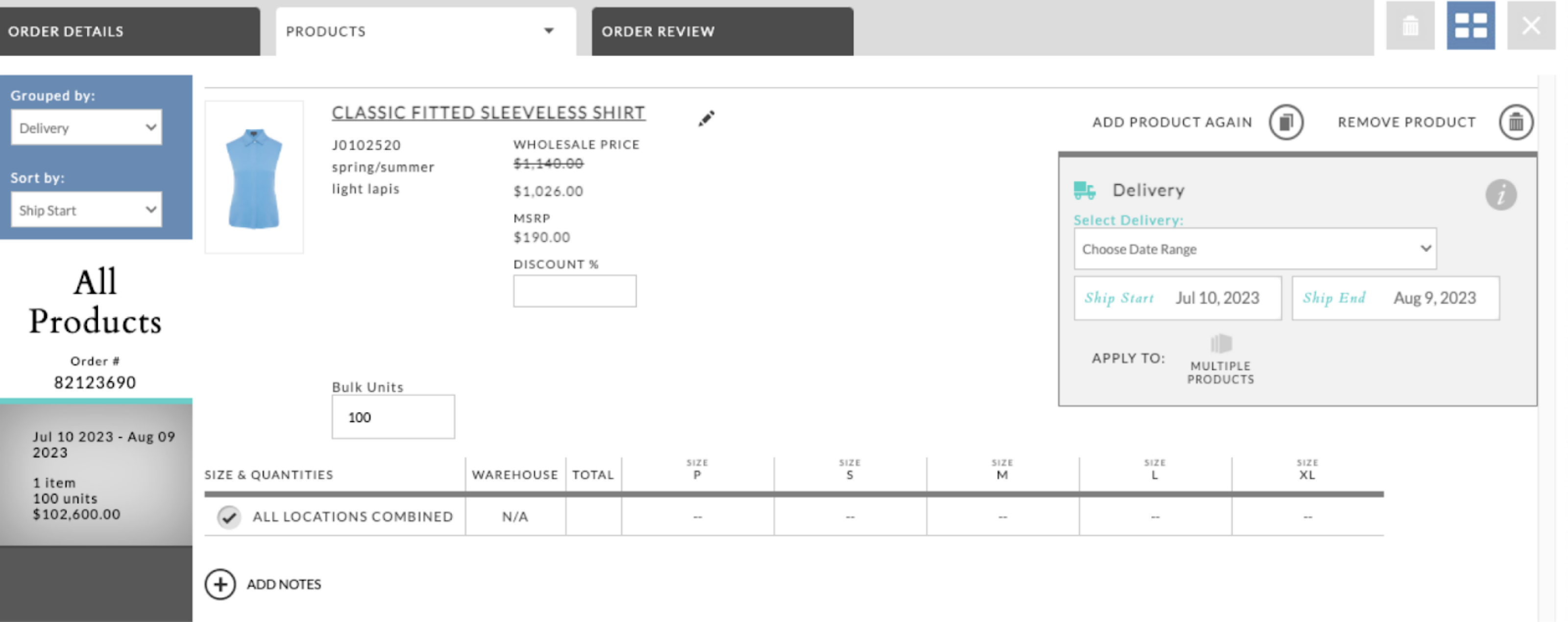Click the Ship End date field

(1395, 298)
